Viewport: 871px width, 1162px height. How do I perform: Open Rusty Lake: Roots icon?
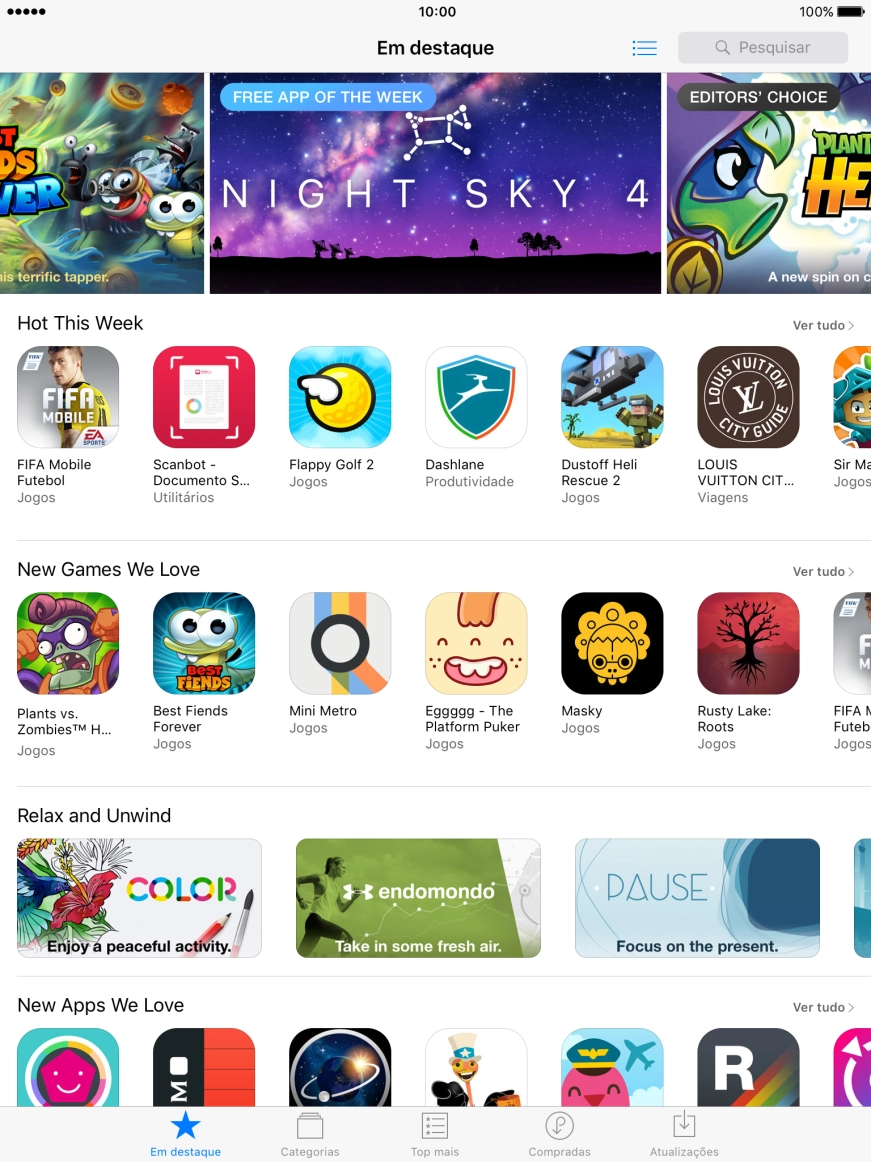tap(748, 643)
